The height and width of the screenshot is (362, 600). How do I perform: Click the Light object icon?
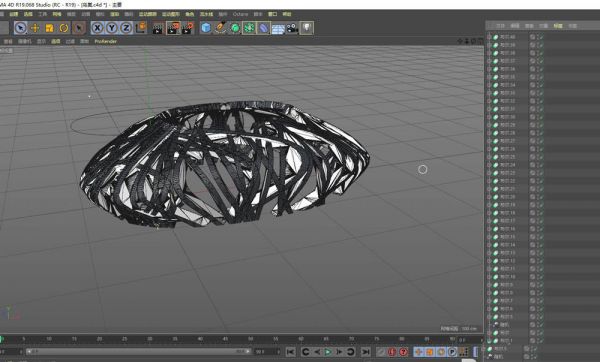coord(307,28)
